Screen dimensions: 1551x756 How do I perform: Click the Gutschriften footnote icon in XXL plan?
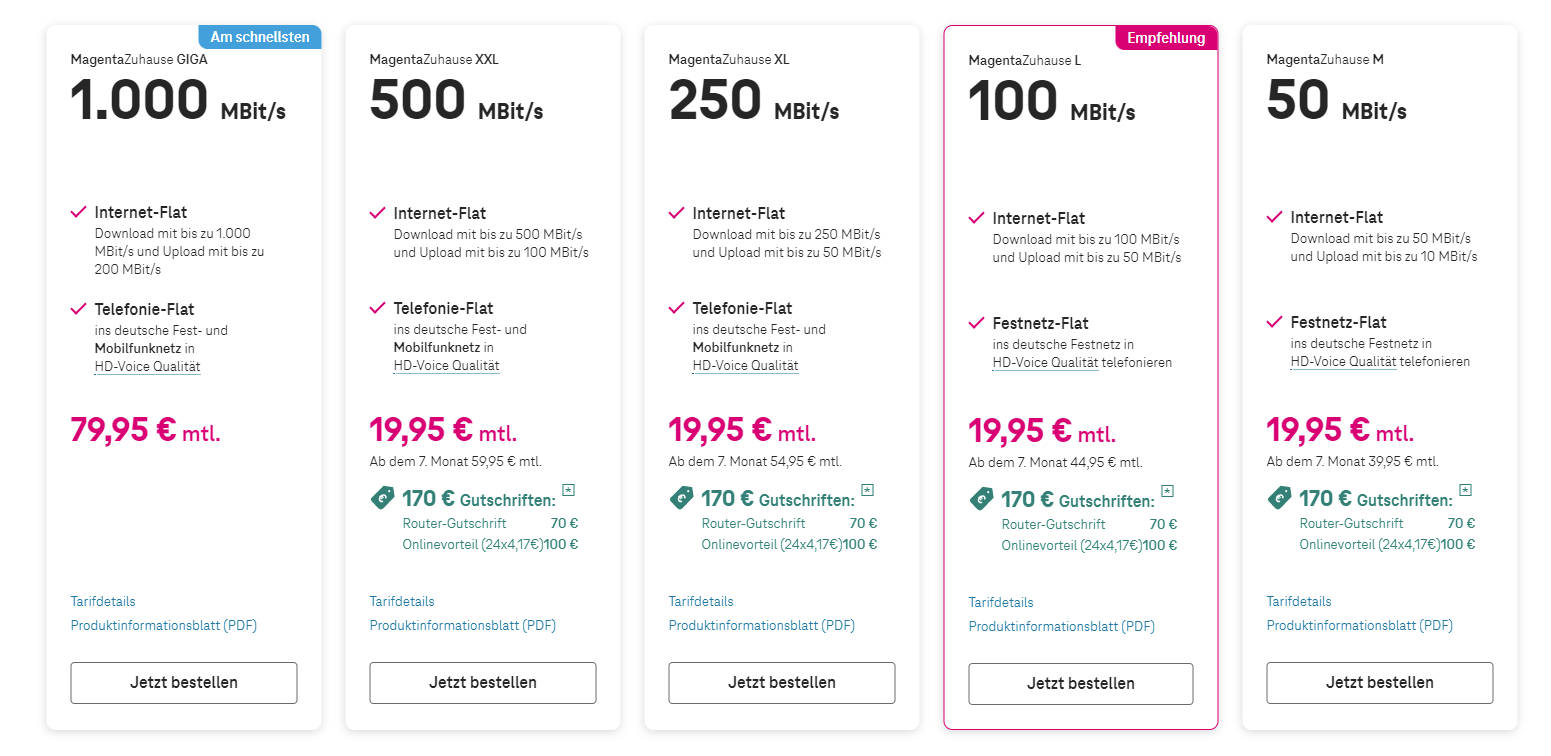569,490
